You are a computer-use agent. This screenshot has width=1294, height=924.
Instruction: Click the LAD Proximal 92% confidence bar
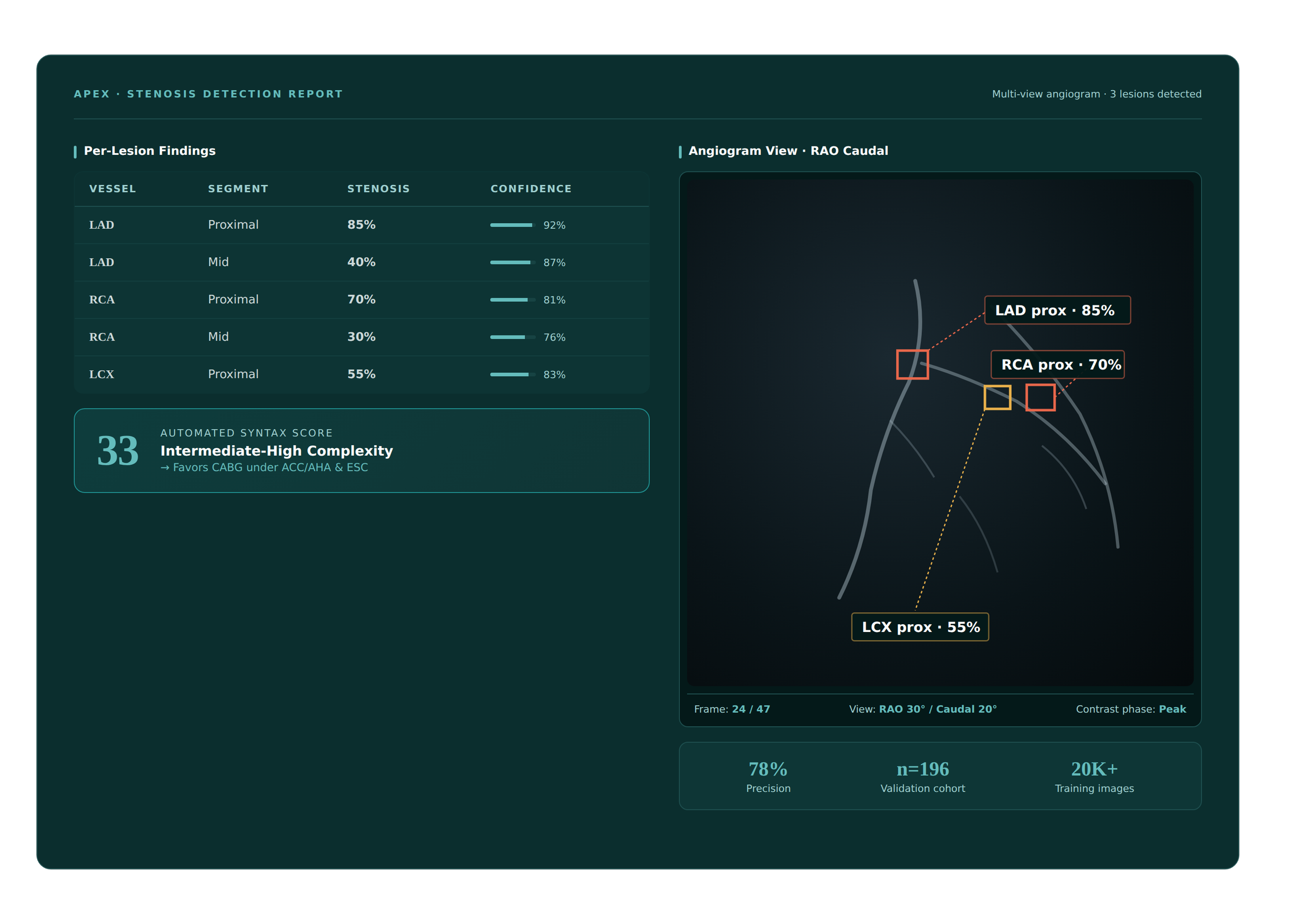[512, 225]
